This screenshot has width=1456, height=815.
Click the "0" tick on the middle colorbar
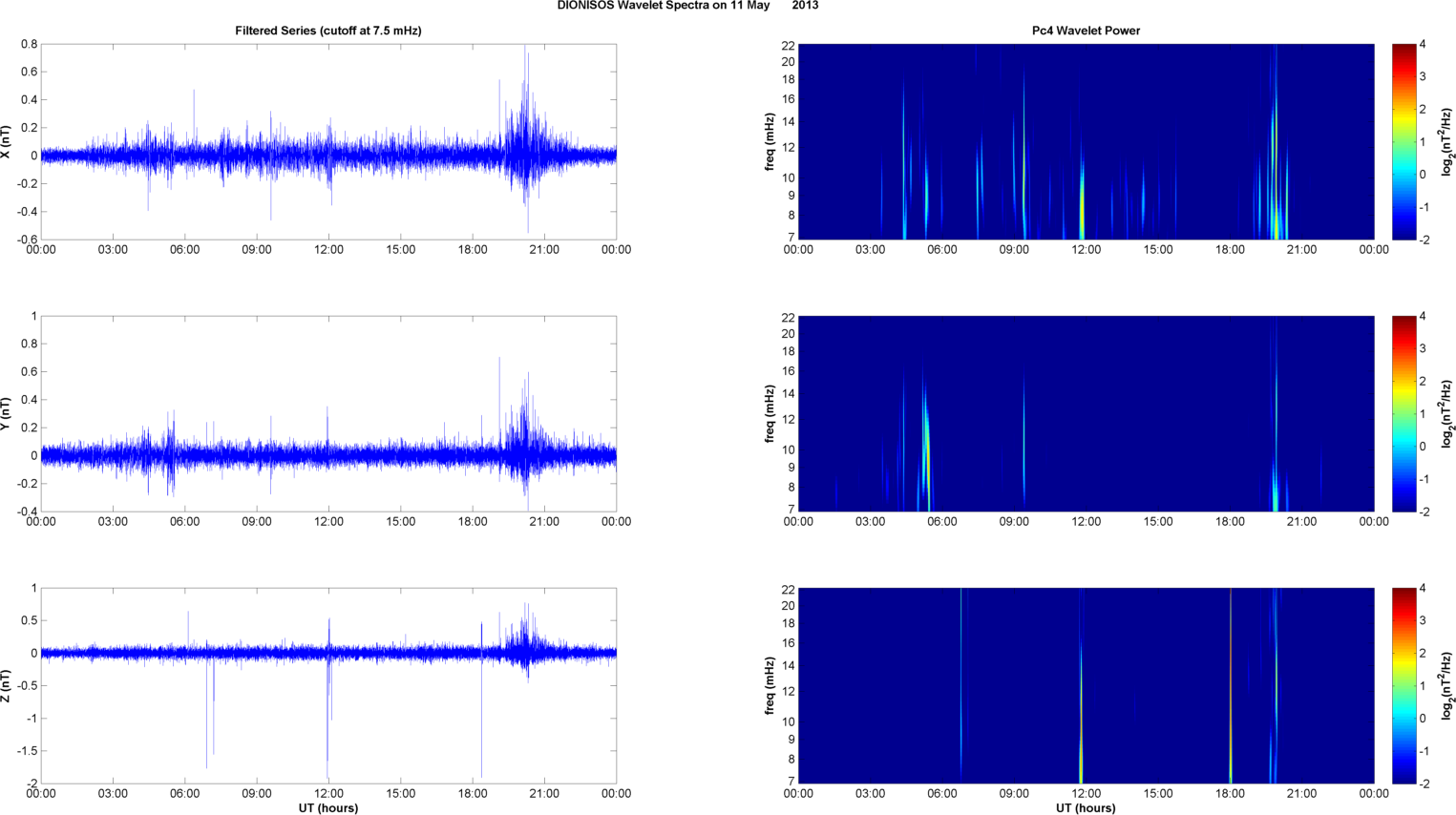[x=1423, y=447]
